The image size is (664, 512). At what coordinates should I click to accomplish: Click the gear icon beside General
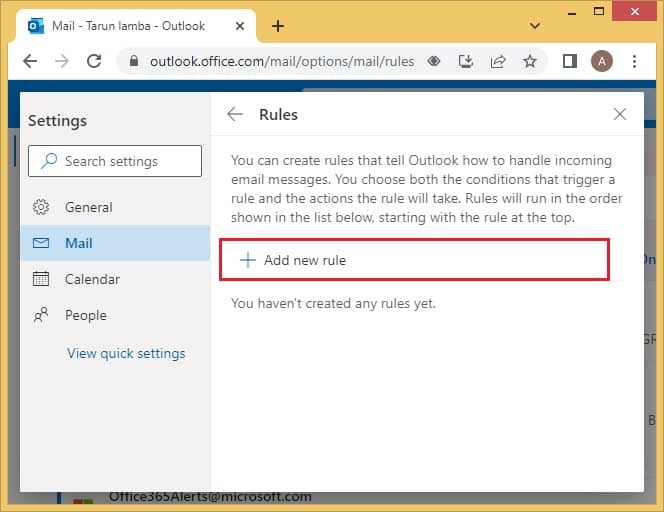pos(41,207)
